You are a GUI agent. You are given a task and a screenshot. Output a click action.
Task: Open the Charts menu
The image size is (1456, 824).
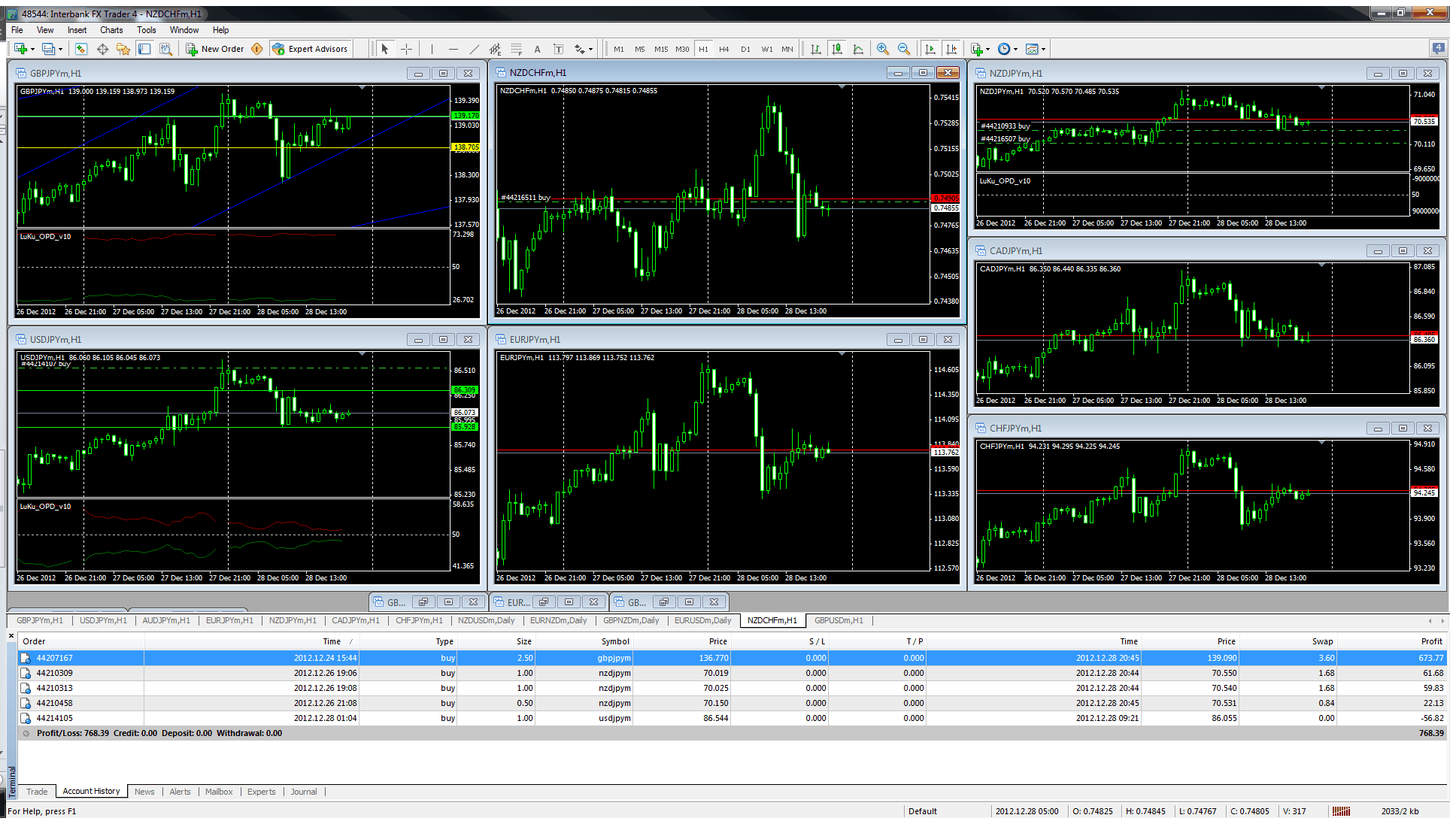[x=111, y=30]
